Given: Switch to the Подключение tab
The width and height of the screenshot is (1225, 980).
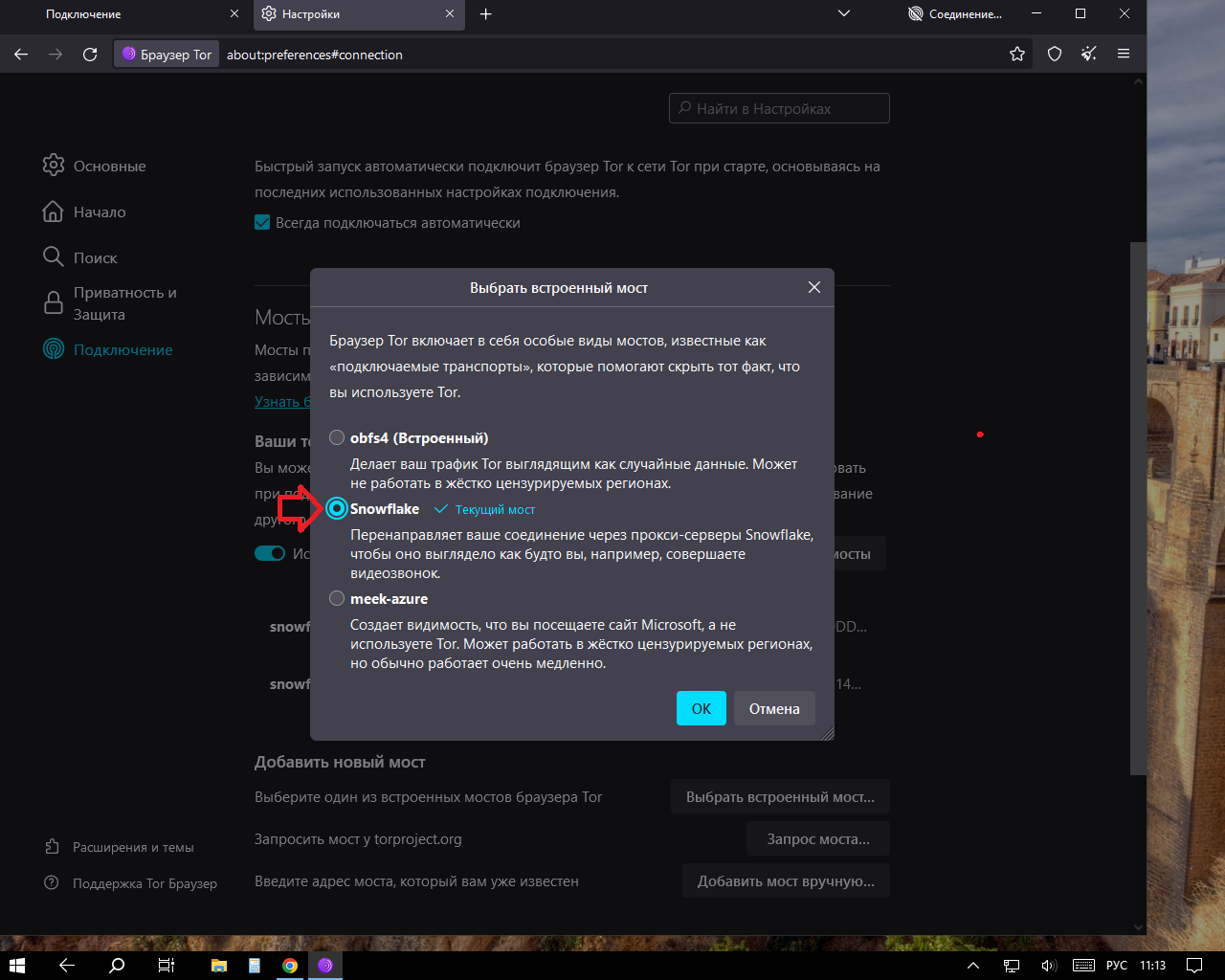Looking at the screenshot, I should [126, 14].
